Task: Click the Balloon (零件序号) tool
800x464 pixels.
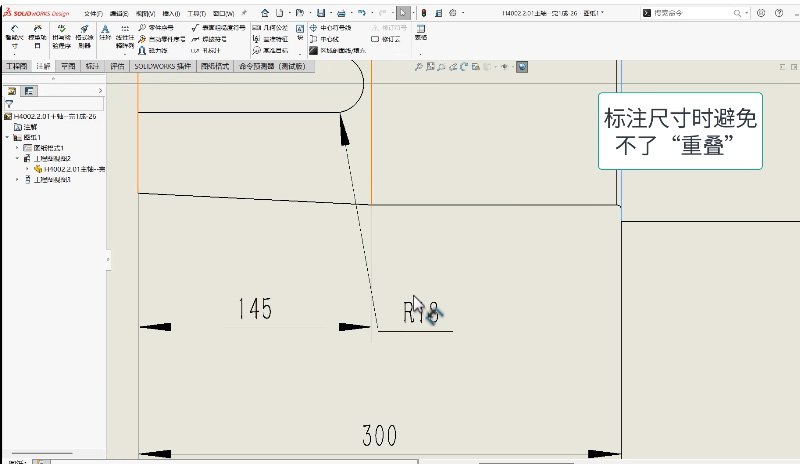Action: click(x=156, y=28)
